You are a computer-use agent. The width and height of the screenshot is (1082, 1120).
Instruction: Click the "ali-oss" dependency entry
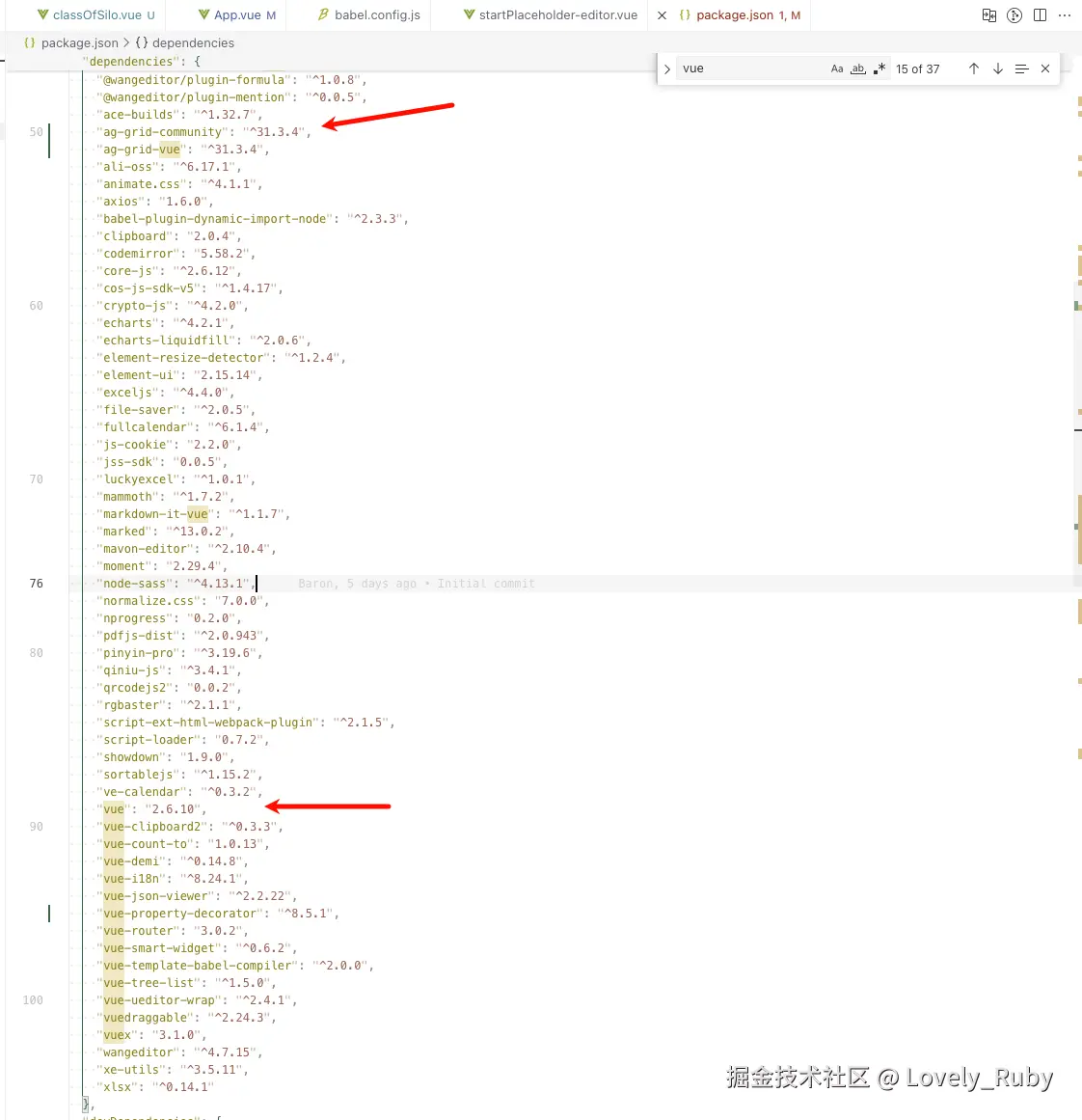click(170, 167)
